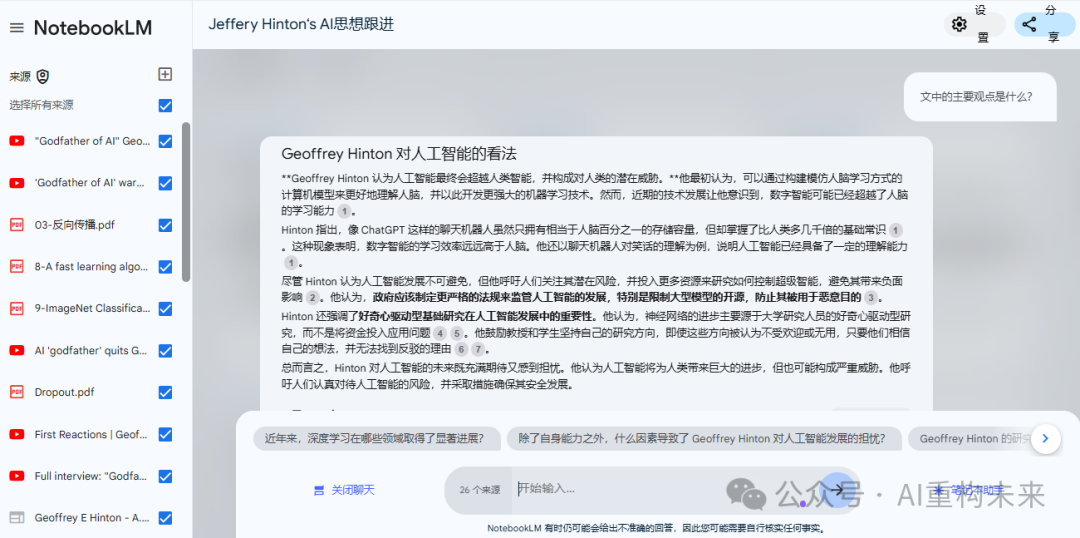
Task: Open citation 2 in the answer
Action: (312, 298)
